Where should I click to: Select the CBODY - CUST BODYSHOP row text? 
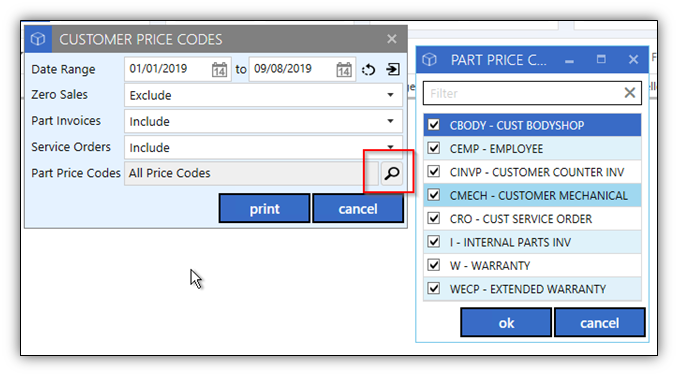517,125
